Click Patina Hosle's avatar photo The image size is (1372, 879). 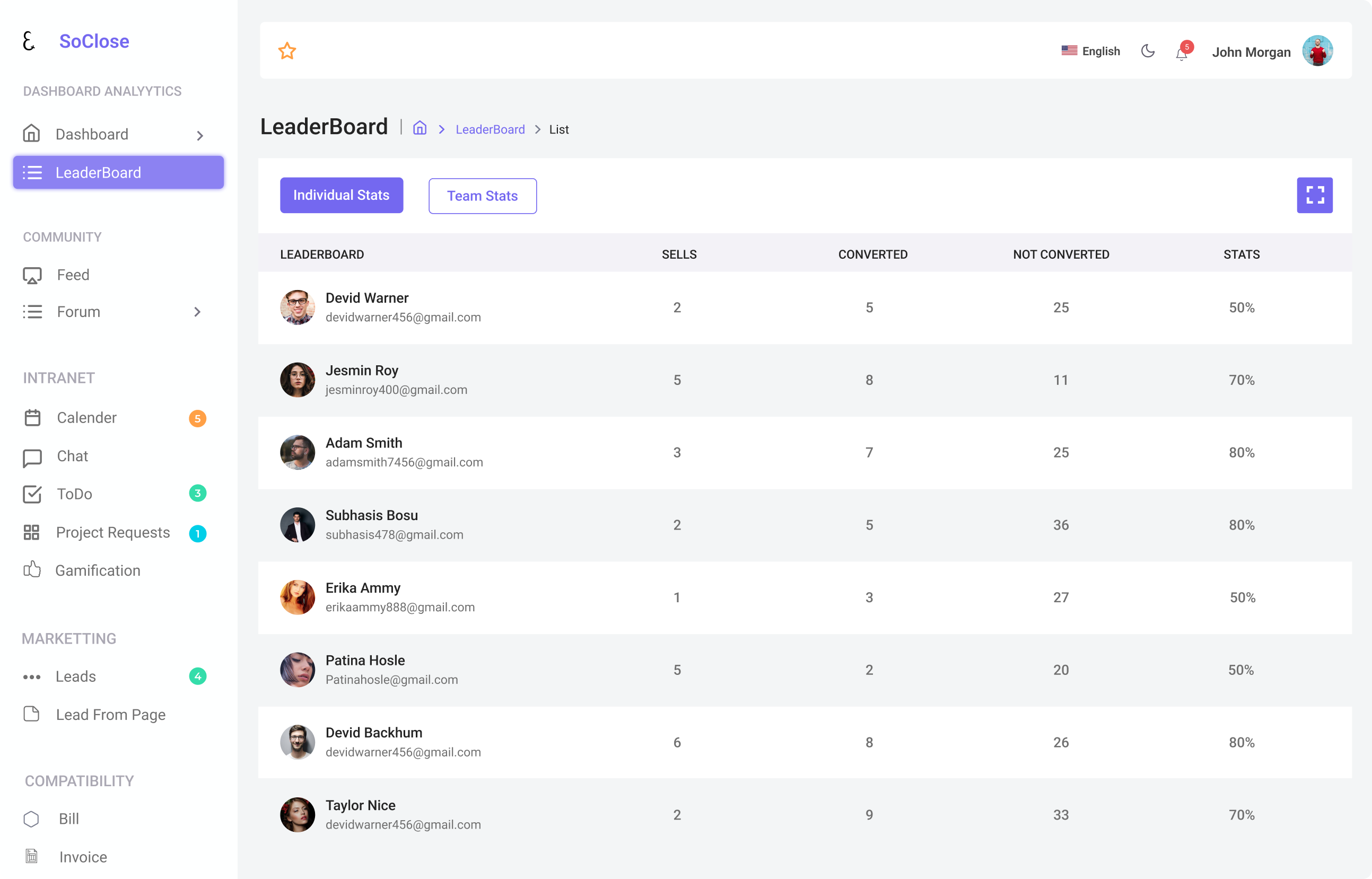click(x=298, y=670)
